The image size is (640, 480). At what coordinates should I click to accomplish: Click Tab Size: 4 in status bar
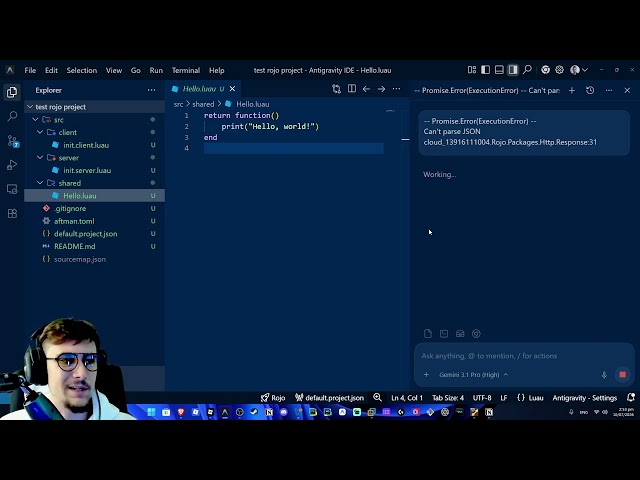(448, 398)
